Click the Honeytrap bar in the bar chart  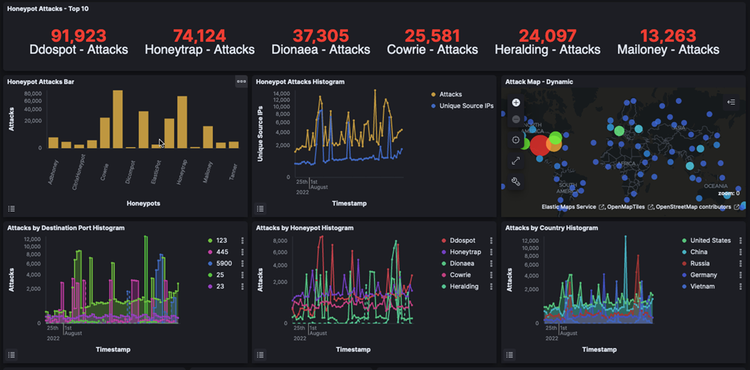[x=182, y=122]
